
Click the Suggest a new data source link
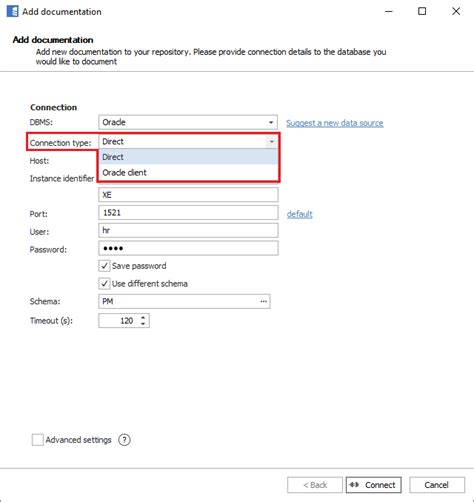[x=335, y=123]
